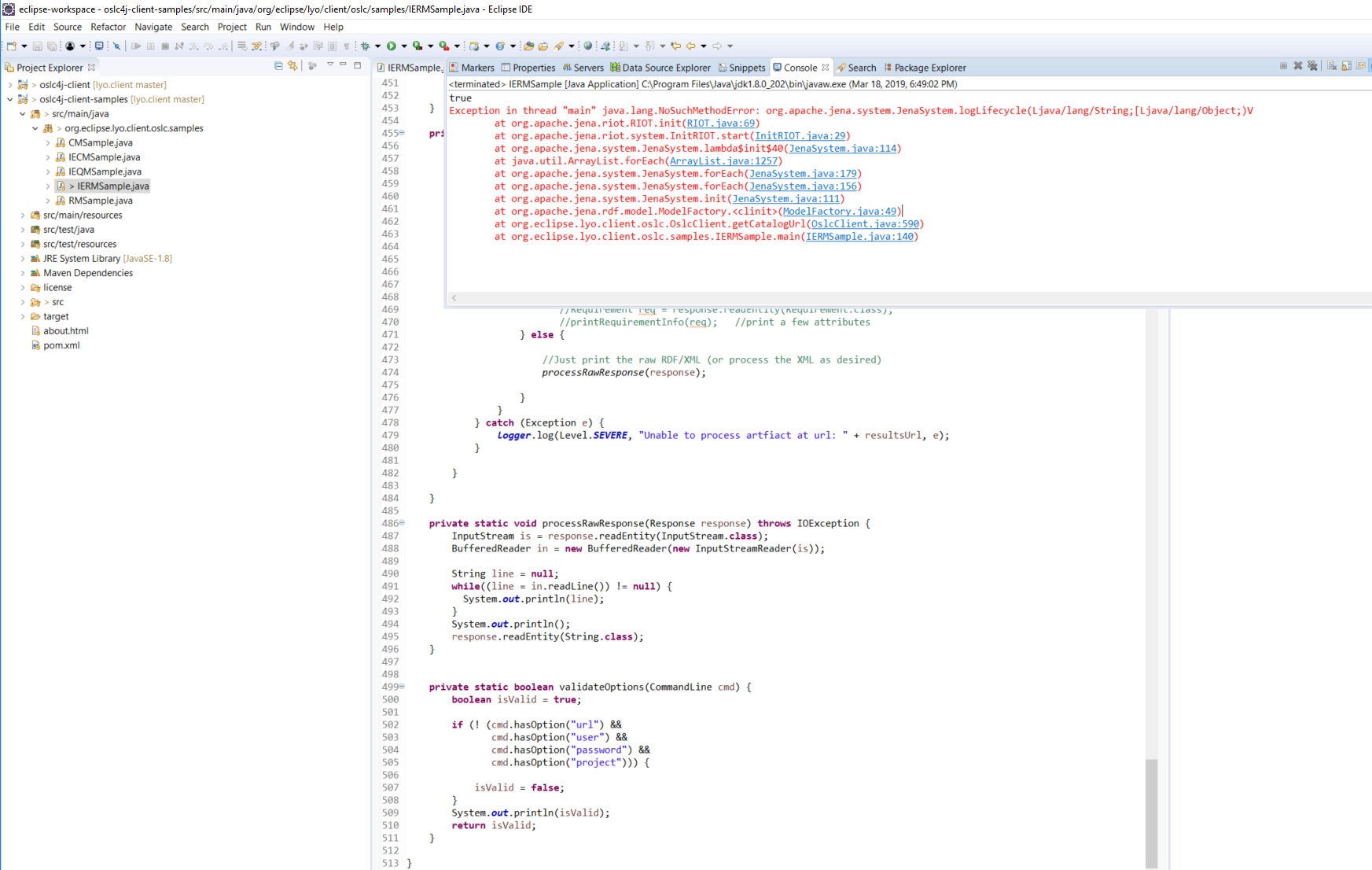Click the Debug bug icon in toolbar

tap(365, 46)
